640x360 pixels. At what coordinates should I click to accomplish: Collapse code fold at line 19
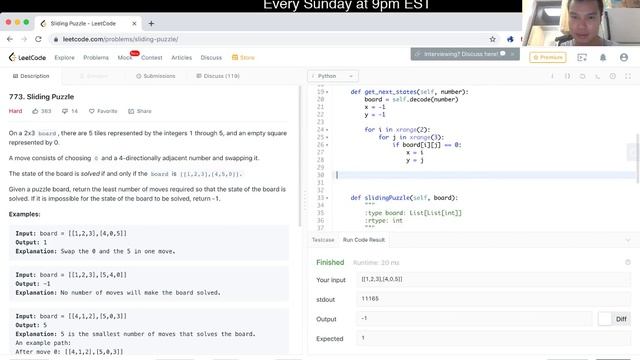(327, 92)
